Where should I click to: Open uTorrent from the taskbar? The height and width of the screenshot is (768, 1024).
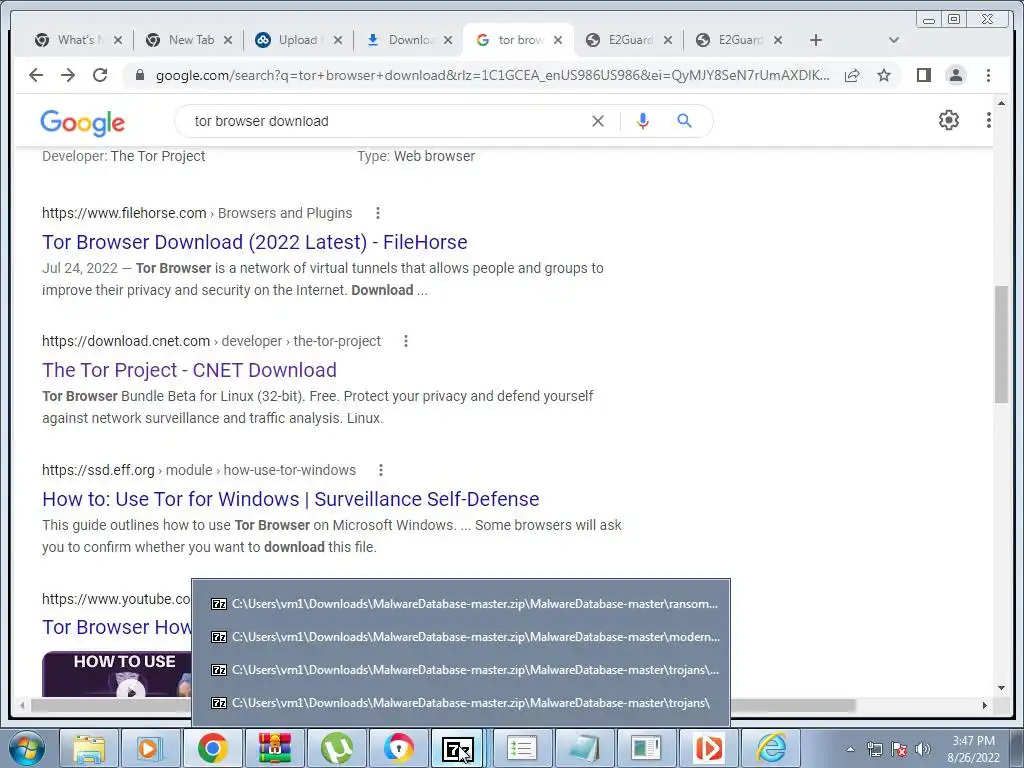336,748
